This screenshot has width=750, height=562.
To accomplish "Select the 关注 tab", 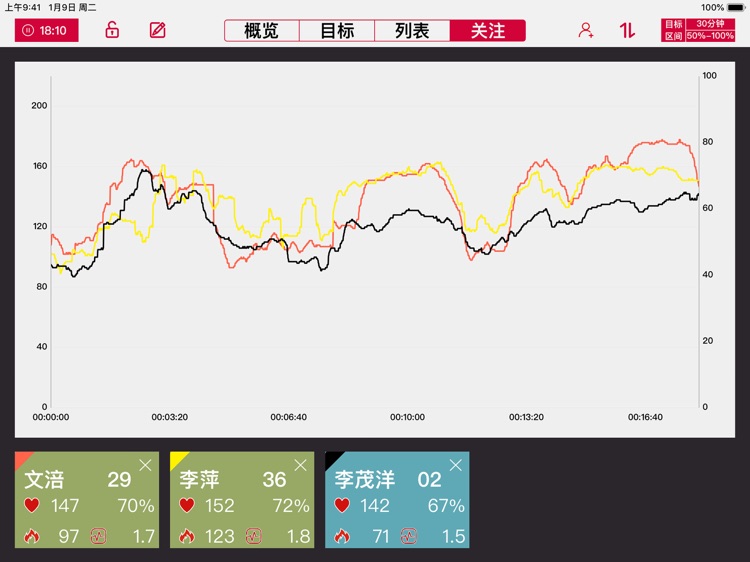I will [487, 31].
